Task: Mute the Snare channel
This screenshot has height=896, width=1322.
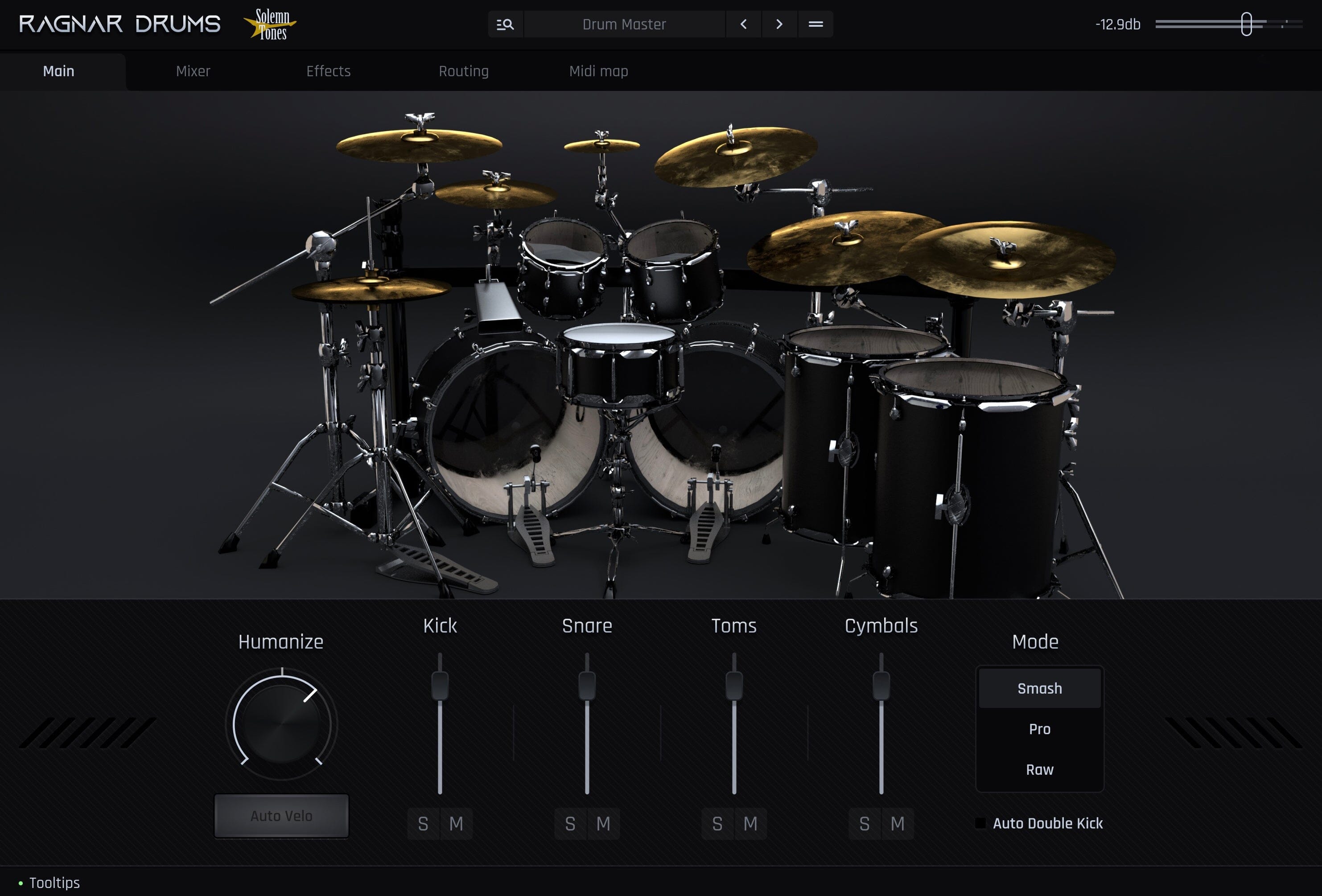Action: 604,823
